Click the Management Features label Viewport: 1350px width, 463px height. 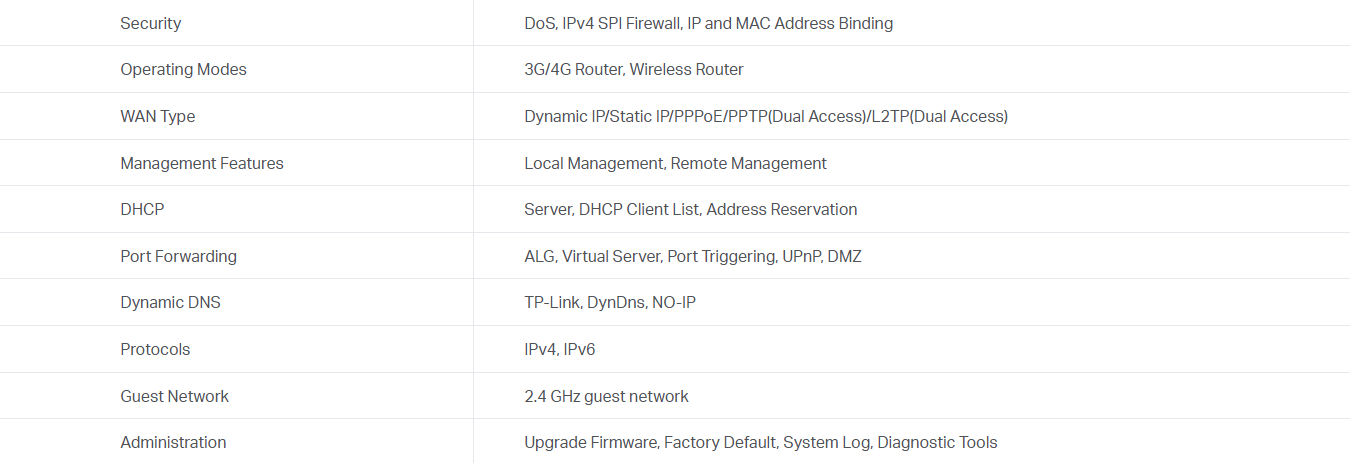[x=202, y=163]
